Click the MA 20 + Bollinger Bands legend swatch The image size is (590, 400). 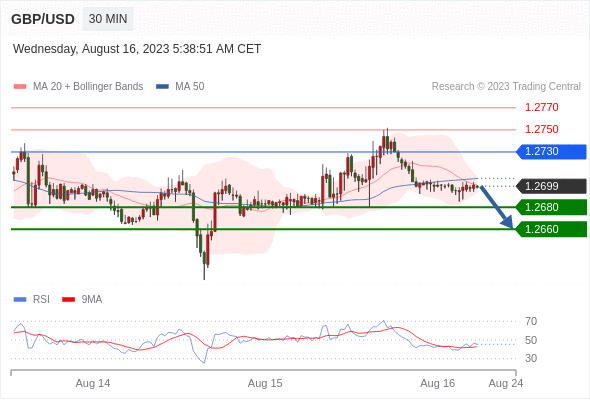20,87
